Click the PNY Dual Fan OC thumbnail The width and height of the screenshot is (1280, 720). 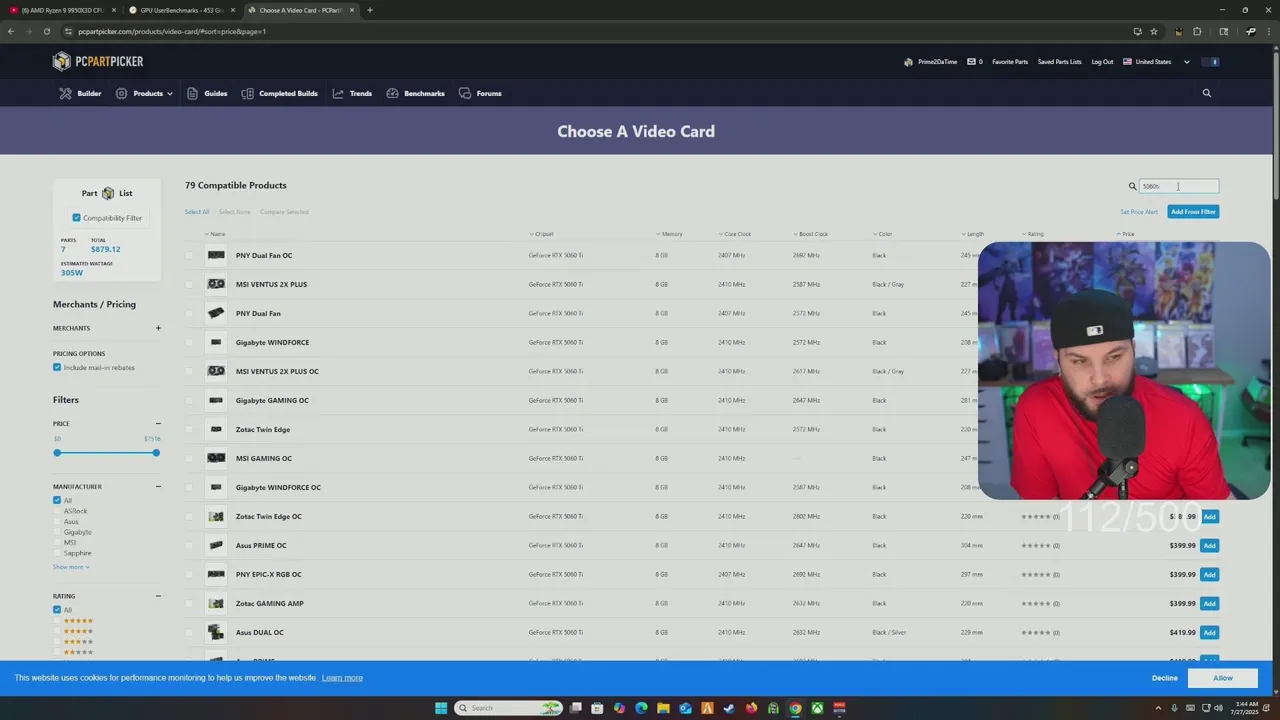[216, 255]
